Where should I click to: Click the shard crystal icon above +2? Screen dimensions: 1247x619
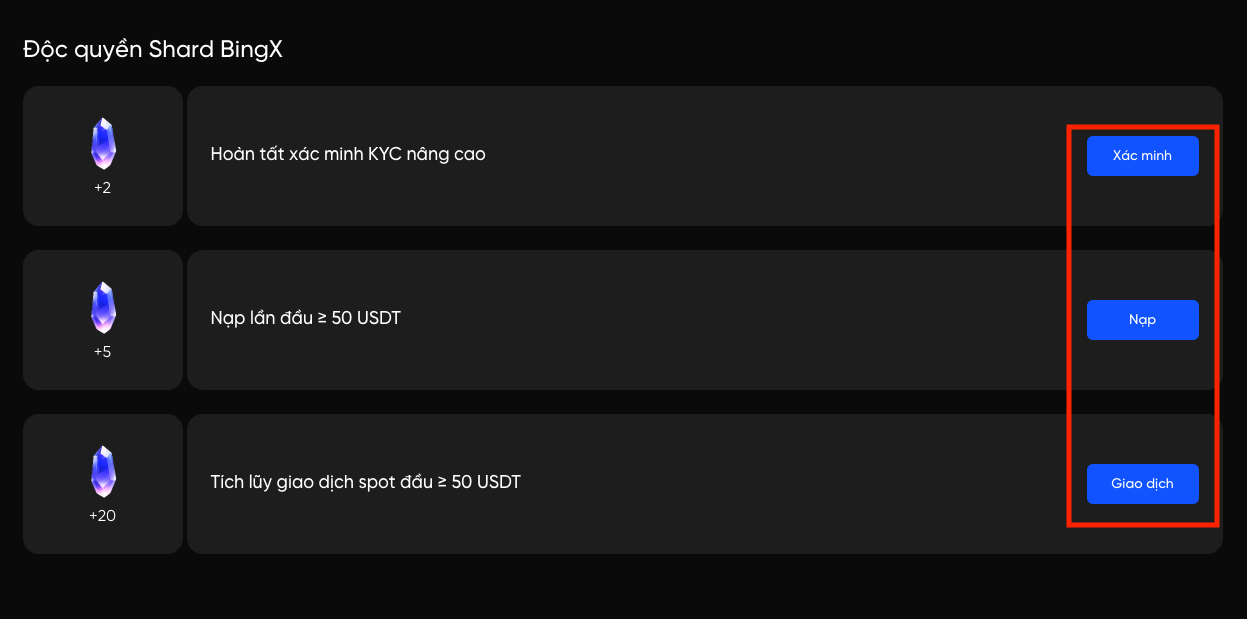point(103,143)
